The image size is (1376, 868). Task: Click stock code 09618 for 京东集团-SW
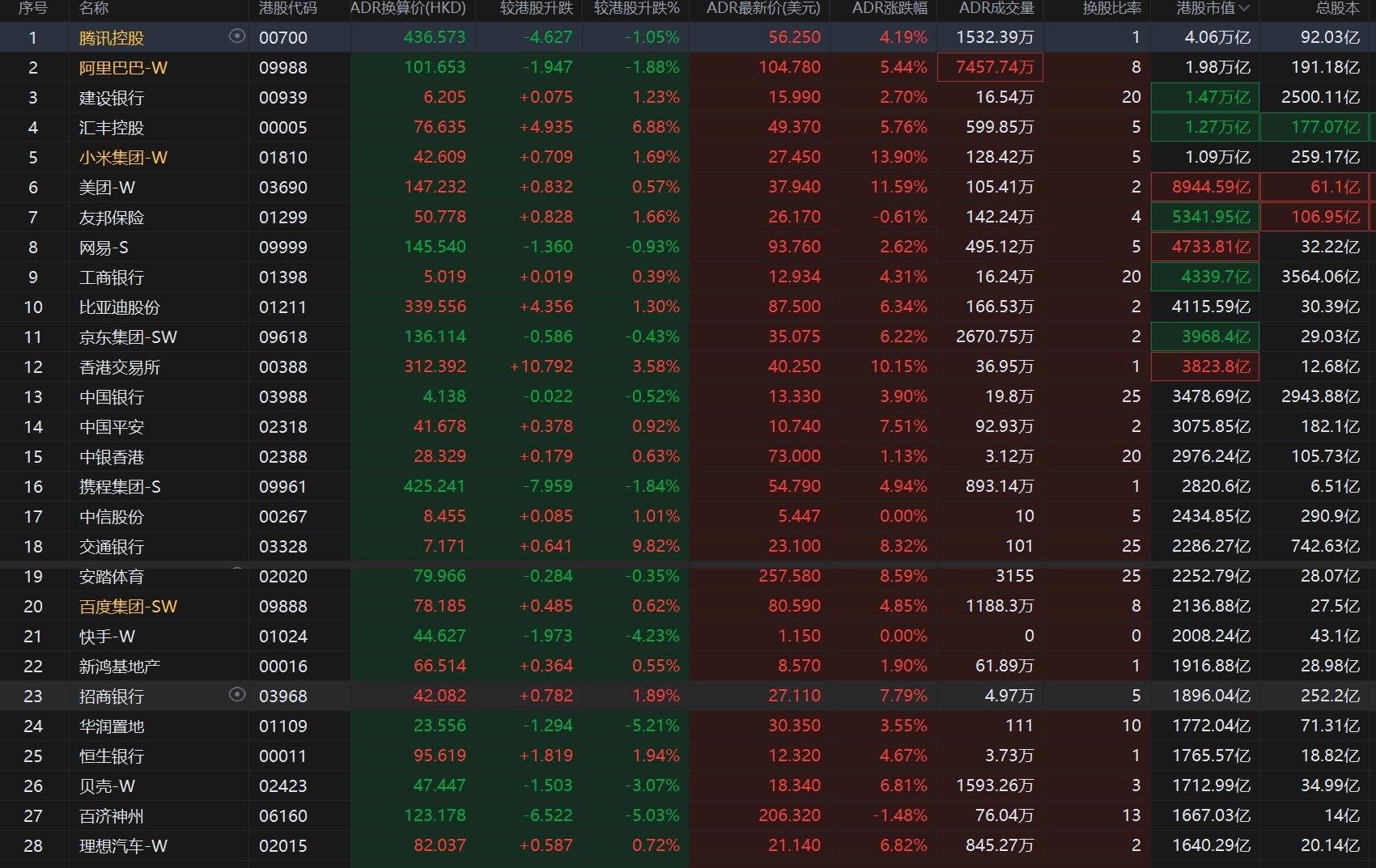(282, 337)
